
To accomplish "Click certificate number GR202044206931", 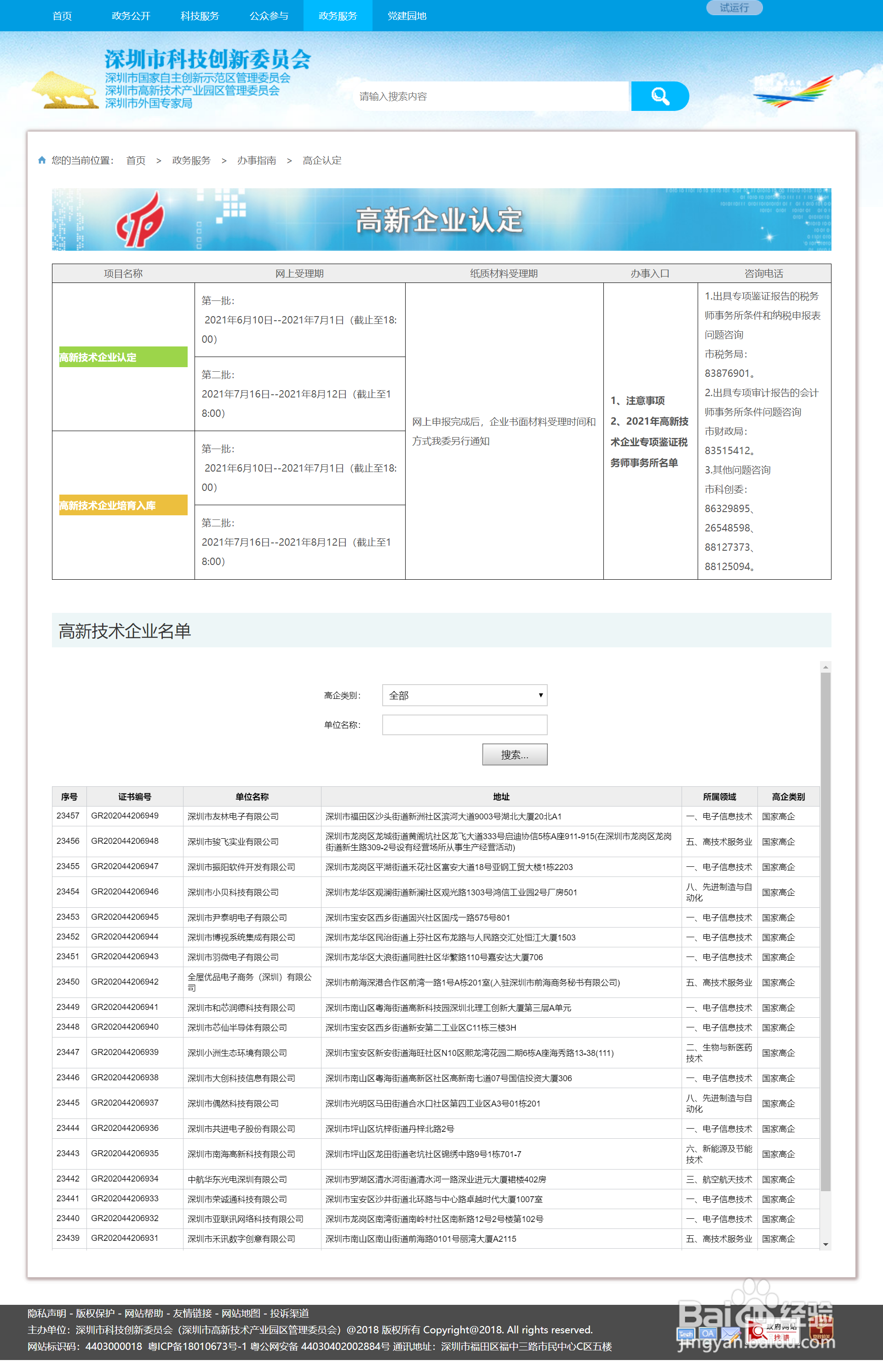I will 125,1238.
